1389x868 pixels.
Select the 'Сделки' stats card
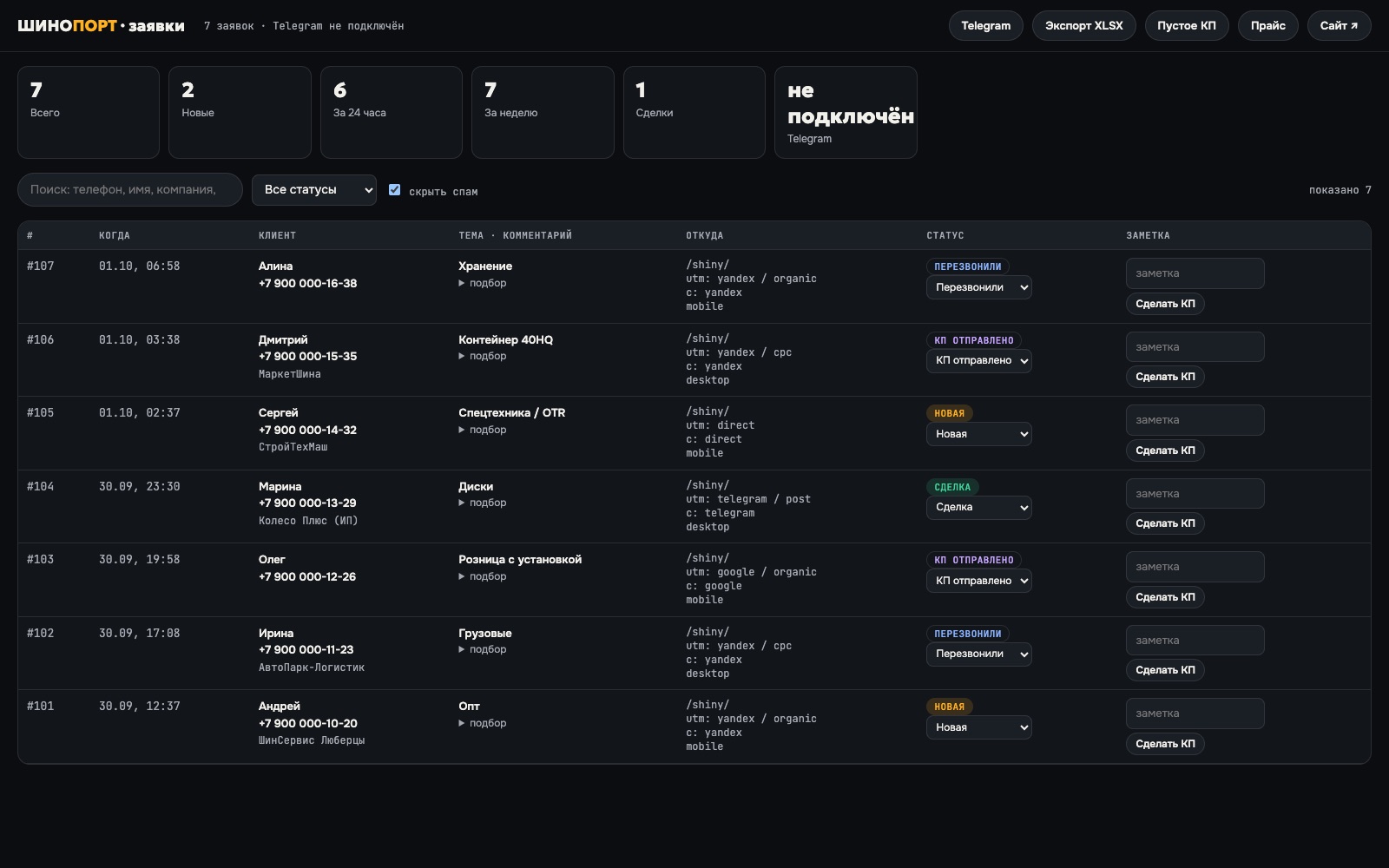pos(694,113)
